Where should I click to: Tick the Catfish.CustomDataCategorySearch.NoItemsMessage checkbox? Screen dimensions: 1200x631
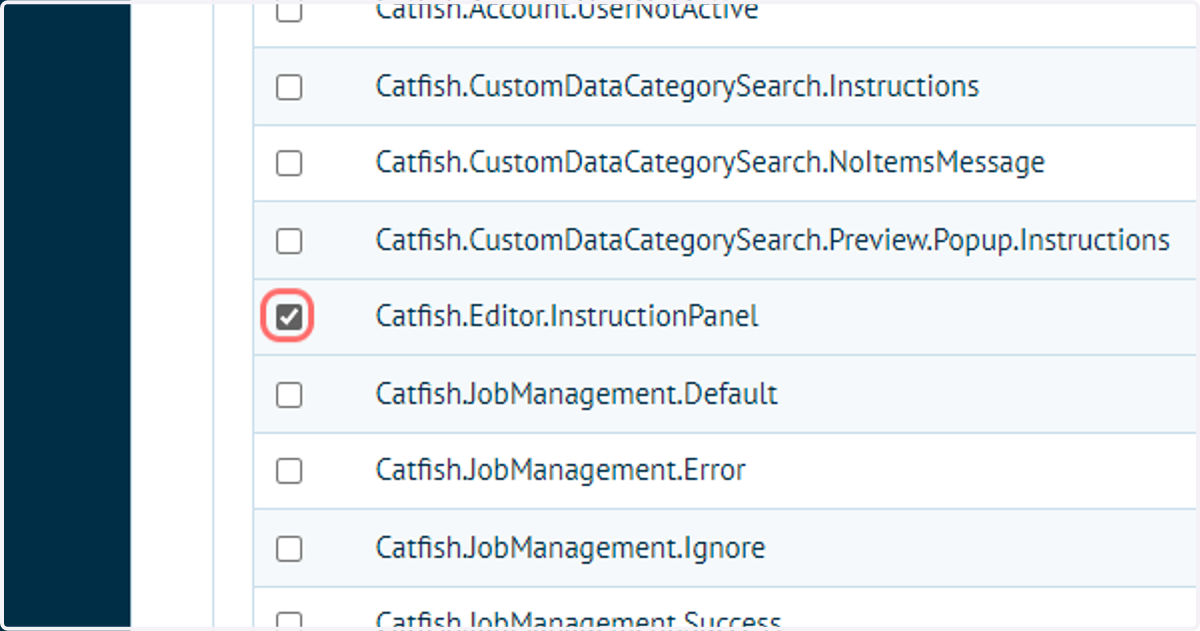tap(289, 163)
